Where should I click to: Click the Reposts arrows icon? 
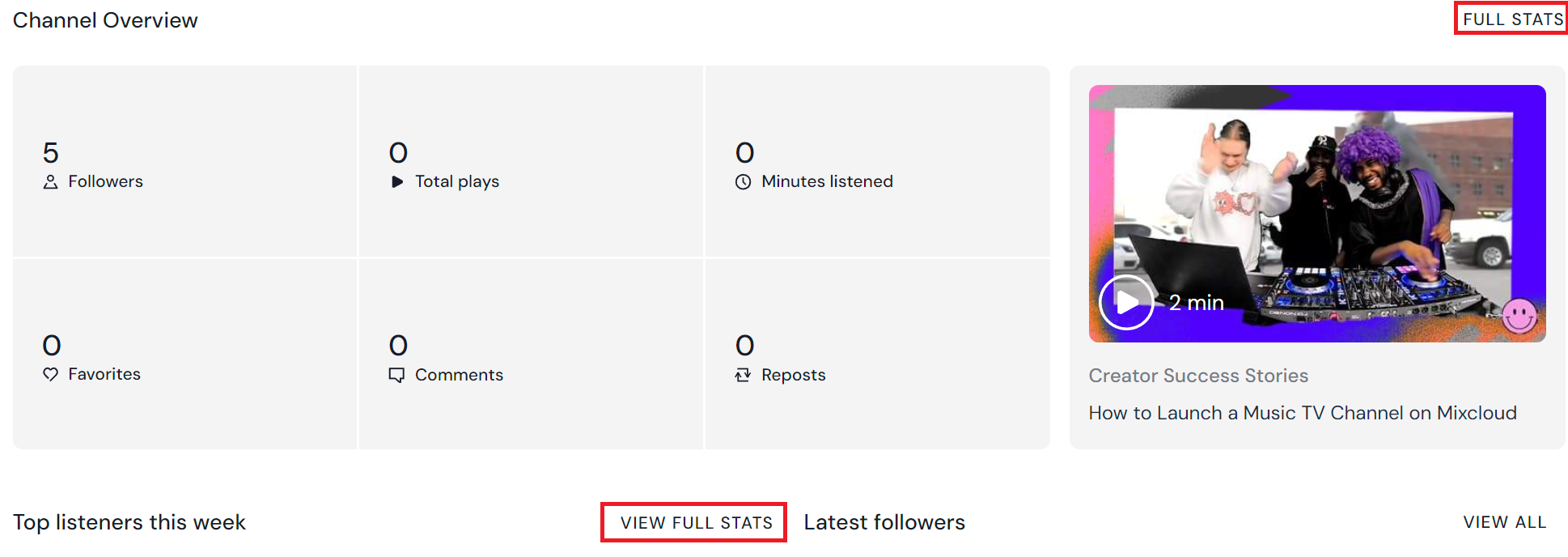743,375
